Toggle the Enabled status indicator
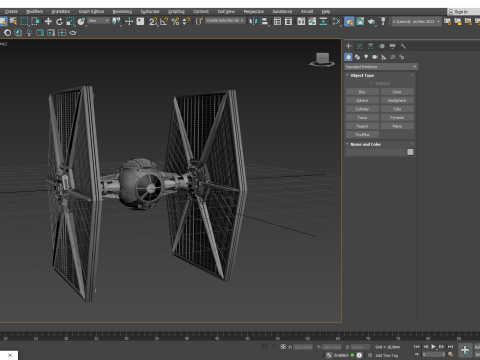Screen dimensions: 480x360 click(352, 355)
